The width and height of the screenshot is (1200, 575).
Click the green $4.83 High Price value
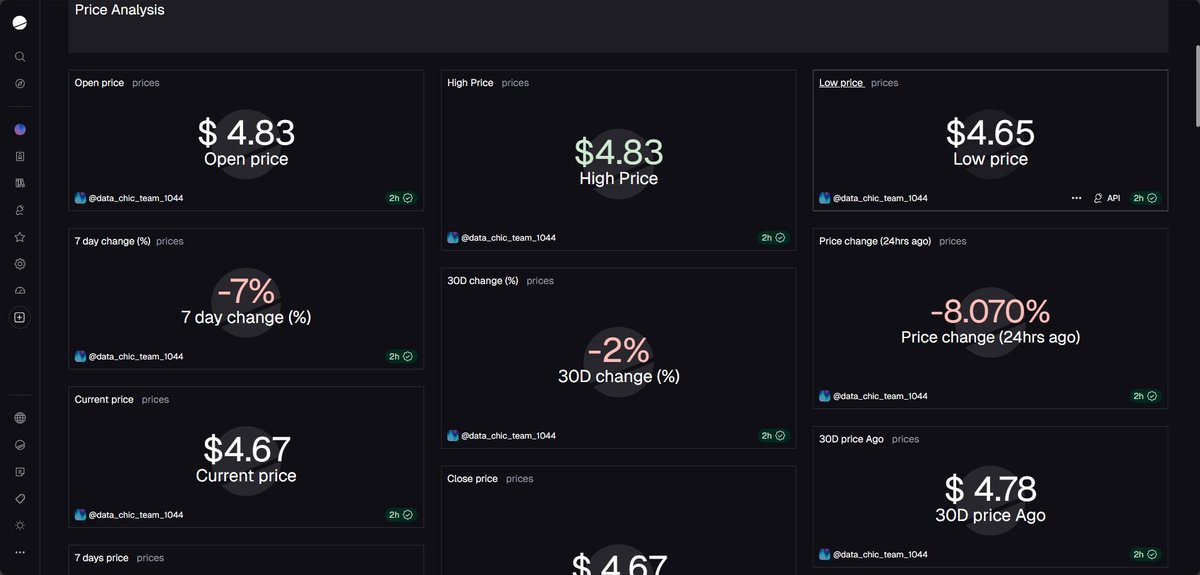(618, 152)
